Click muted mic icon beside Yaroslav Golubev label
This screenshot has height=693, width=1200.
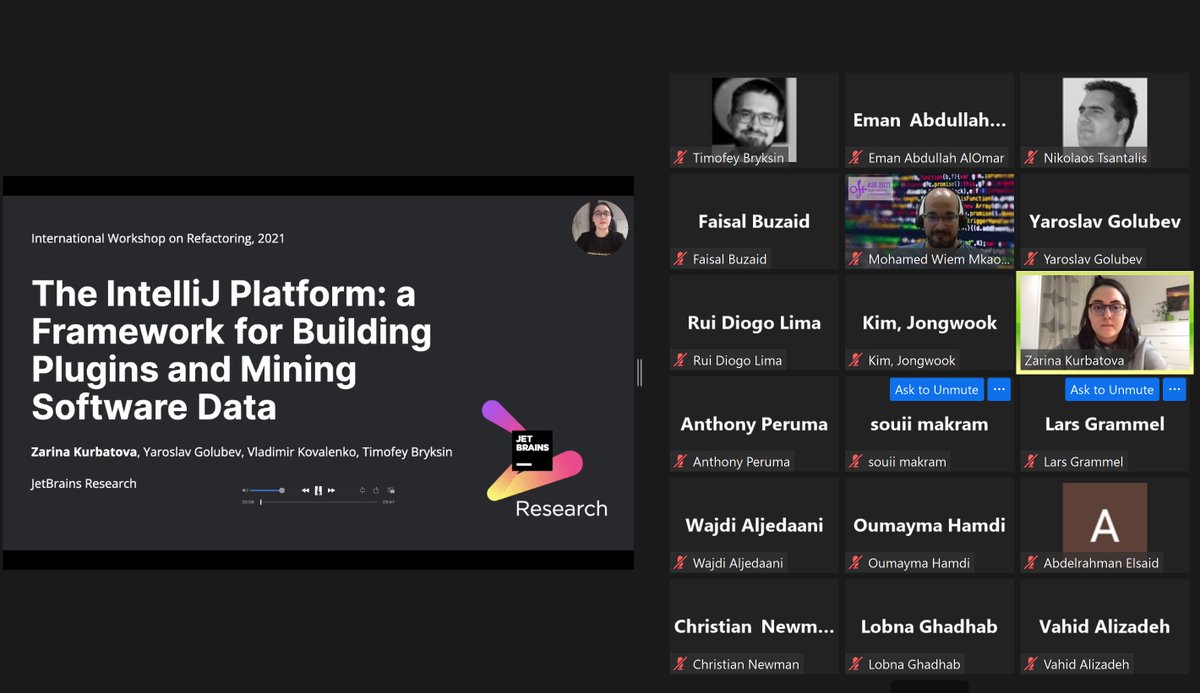1031,259
